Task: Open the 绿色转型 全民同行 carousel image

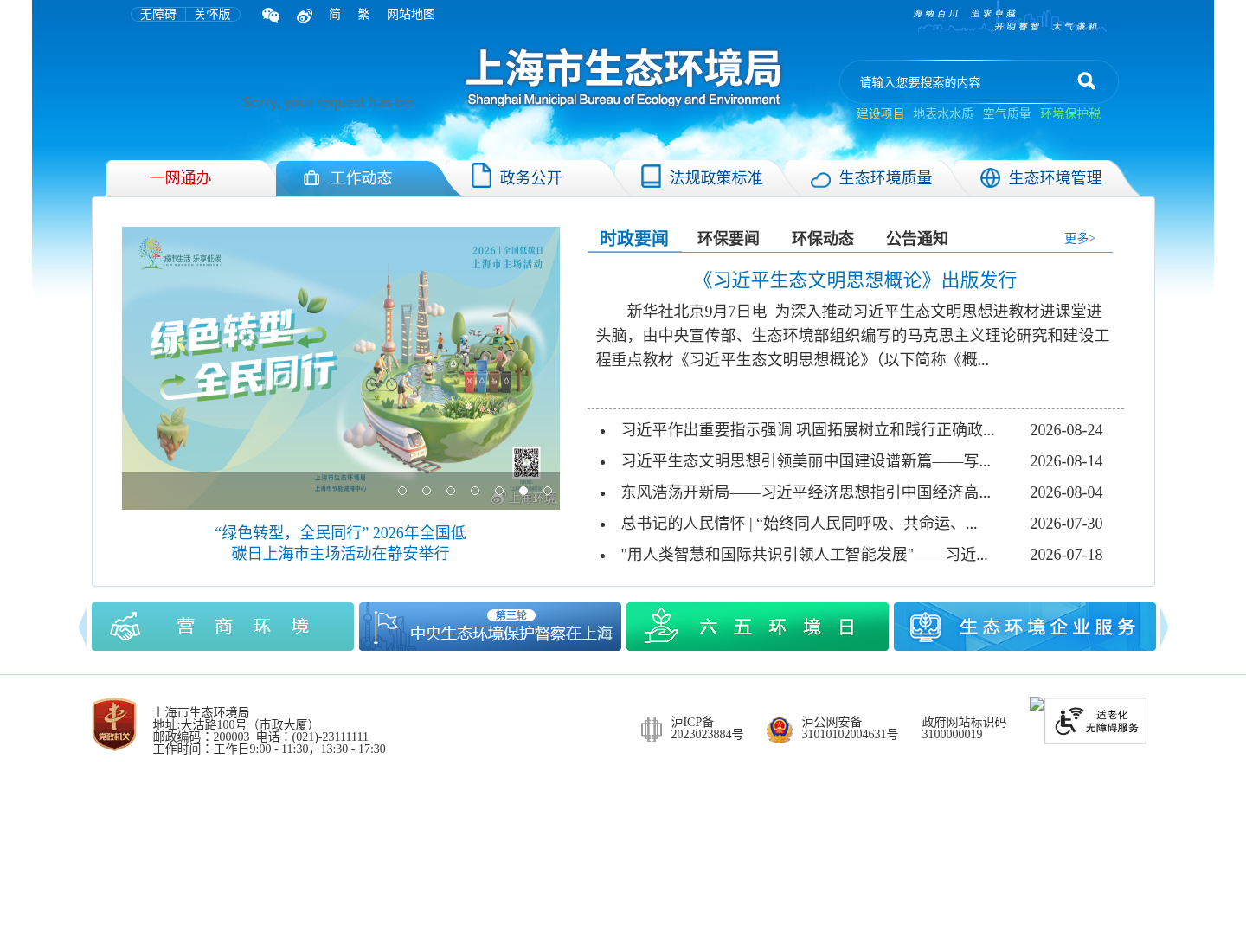Action: [341, 368]
